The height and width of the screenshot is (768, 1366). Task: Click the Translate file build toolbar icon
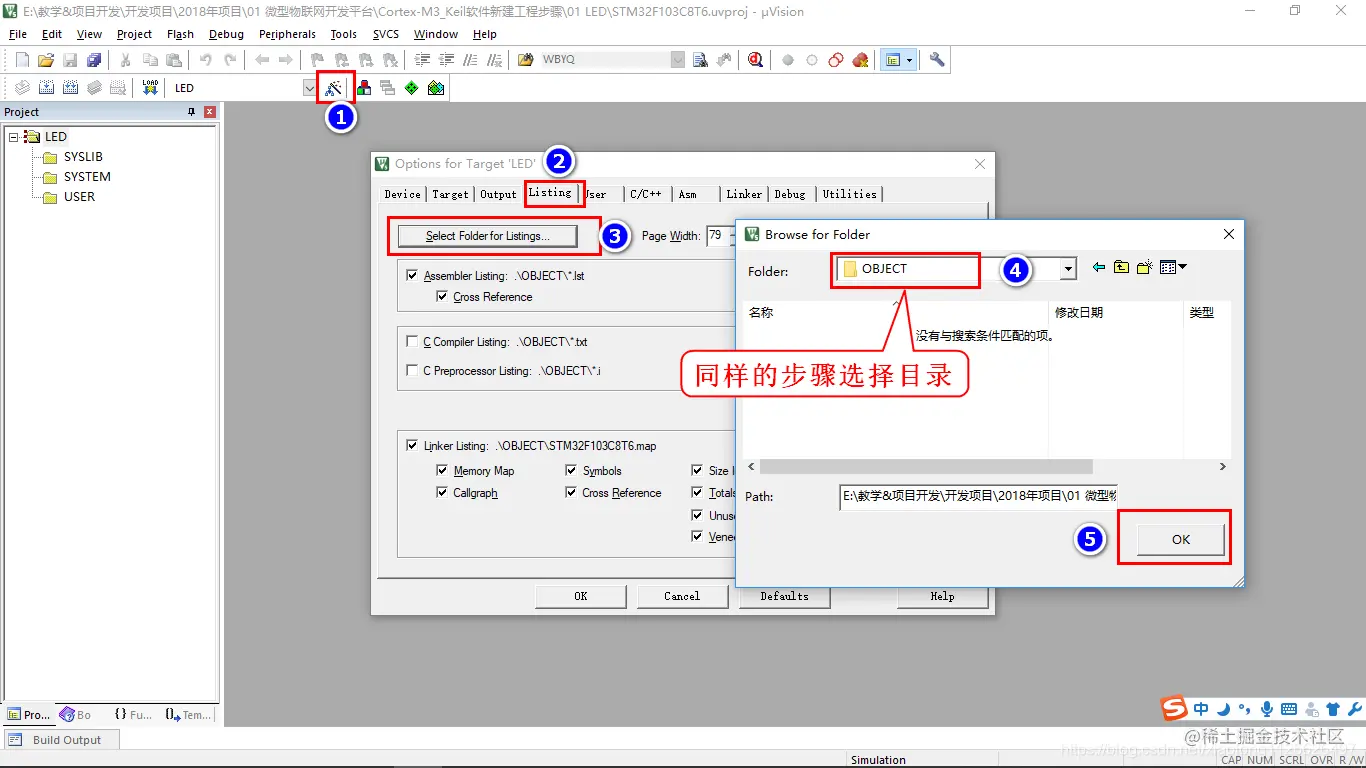(21, 88)
